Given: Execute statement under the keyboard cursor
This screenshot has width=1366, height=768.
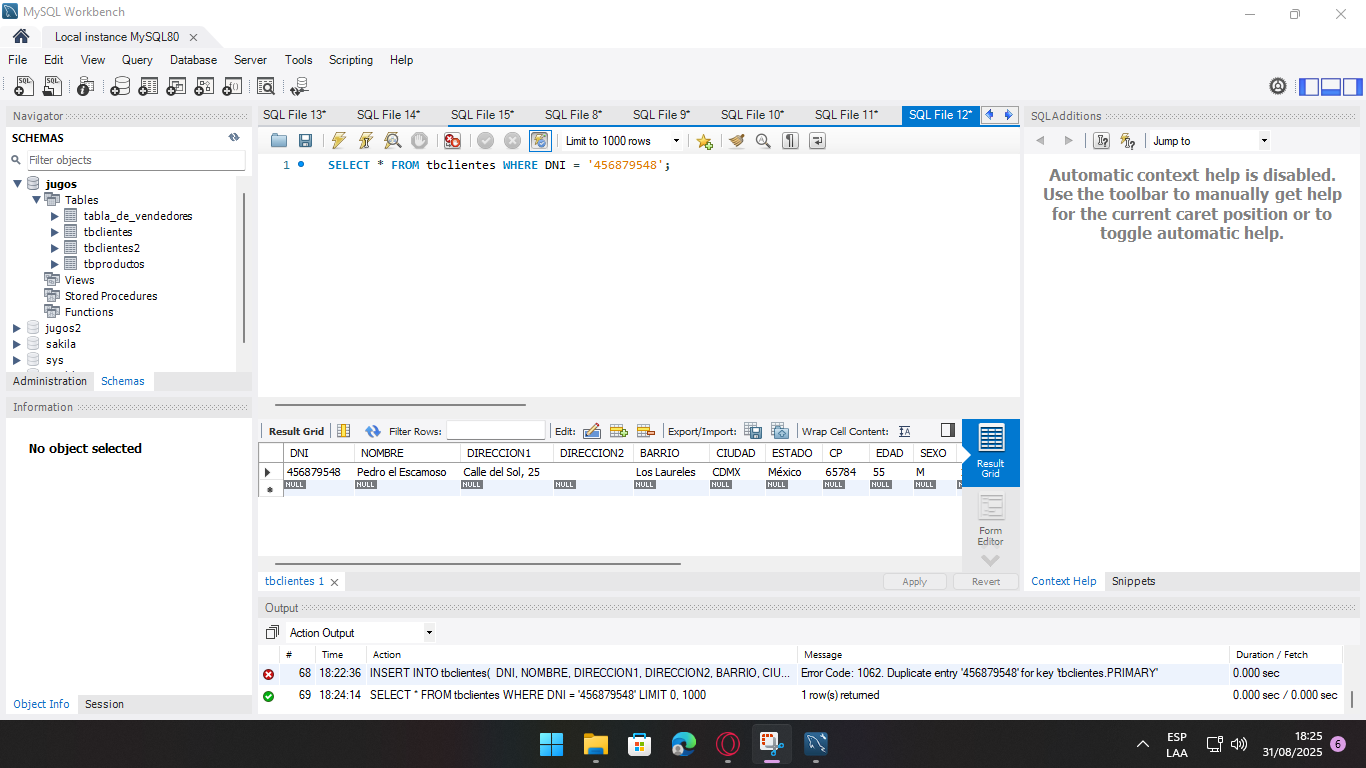Looking at the screenshot, I should (366, 141).
